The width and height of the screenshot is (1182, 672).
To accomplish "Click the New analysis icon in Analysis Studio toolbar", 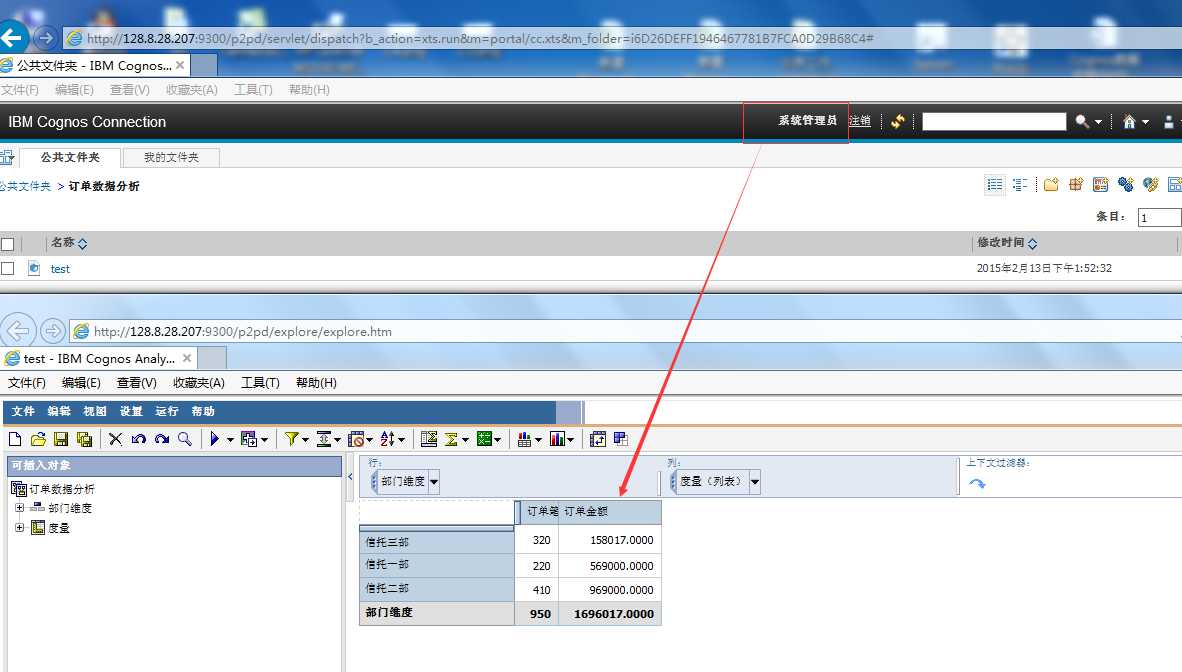I will (x=15, y=439).
